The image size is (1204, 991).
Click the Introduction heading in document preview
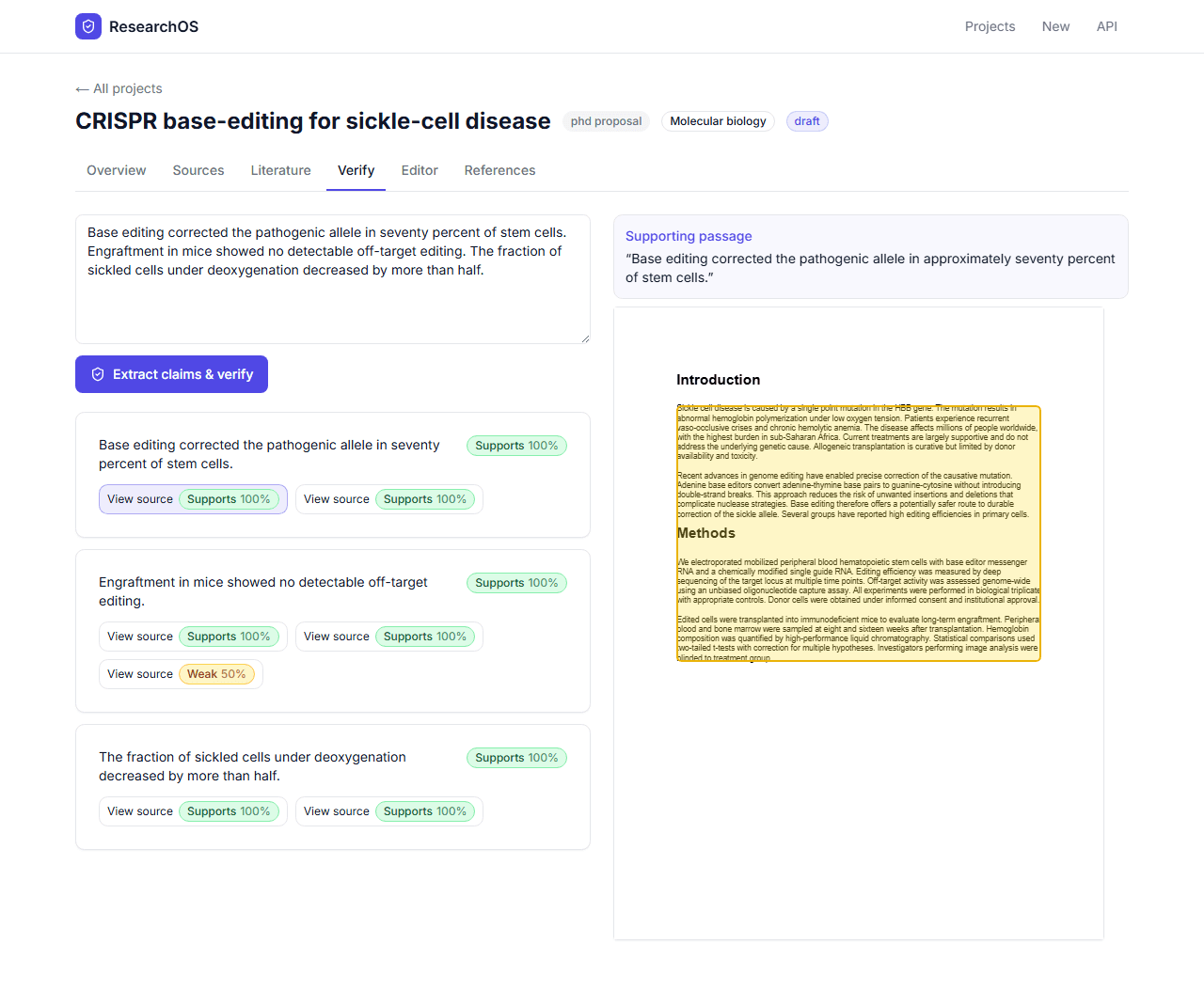(718, 380)
